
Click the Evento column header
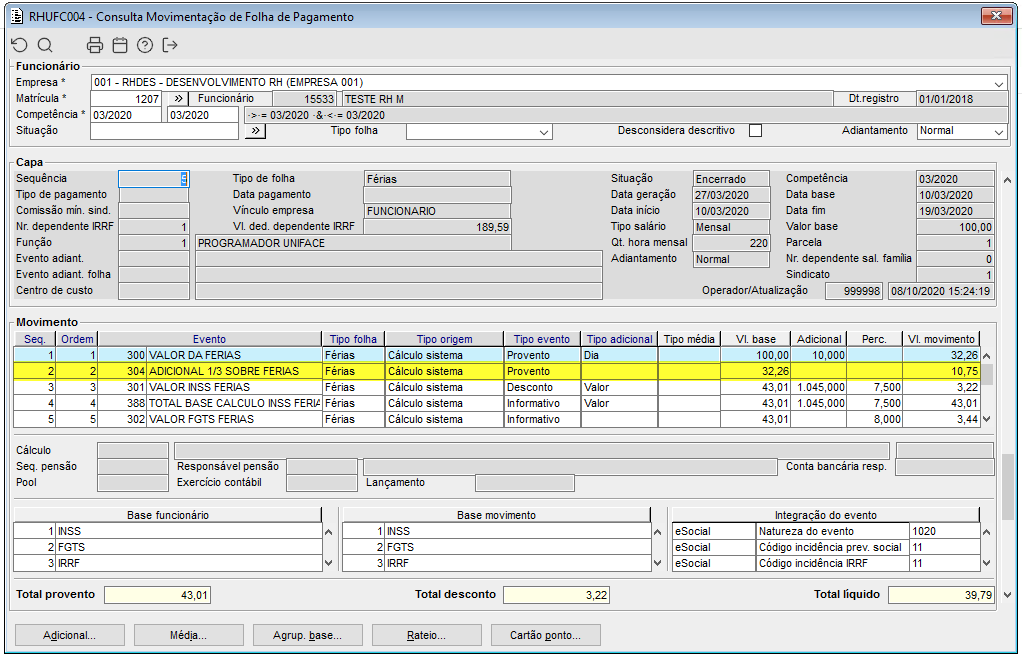[x=209, y=339]
